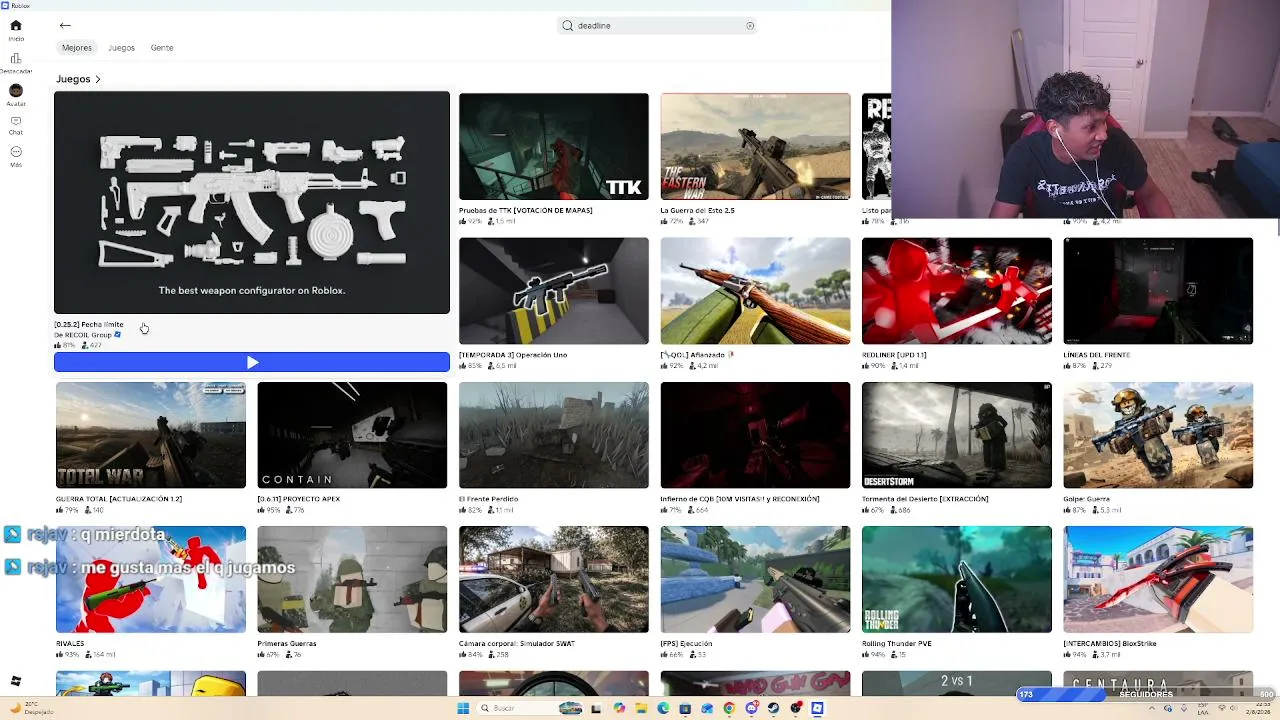Open the weather widget on the taskbar
Viewport: 1280px width, 720px height.
point(32,708)
